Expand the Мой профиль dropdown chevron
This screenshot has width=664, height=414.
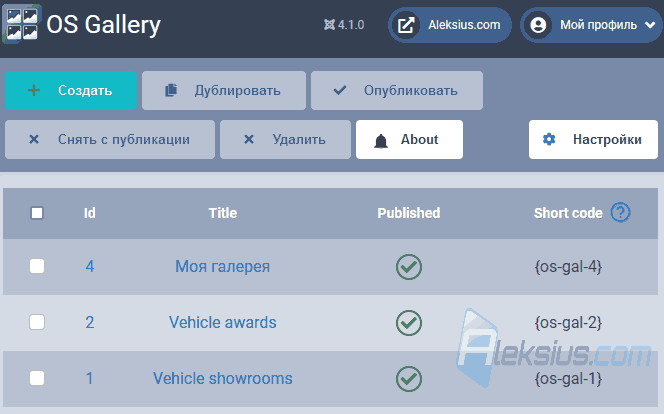click(650, 25)
